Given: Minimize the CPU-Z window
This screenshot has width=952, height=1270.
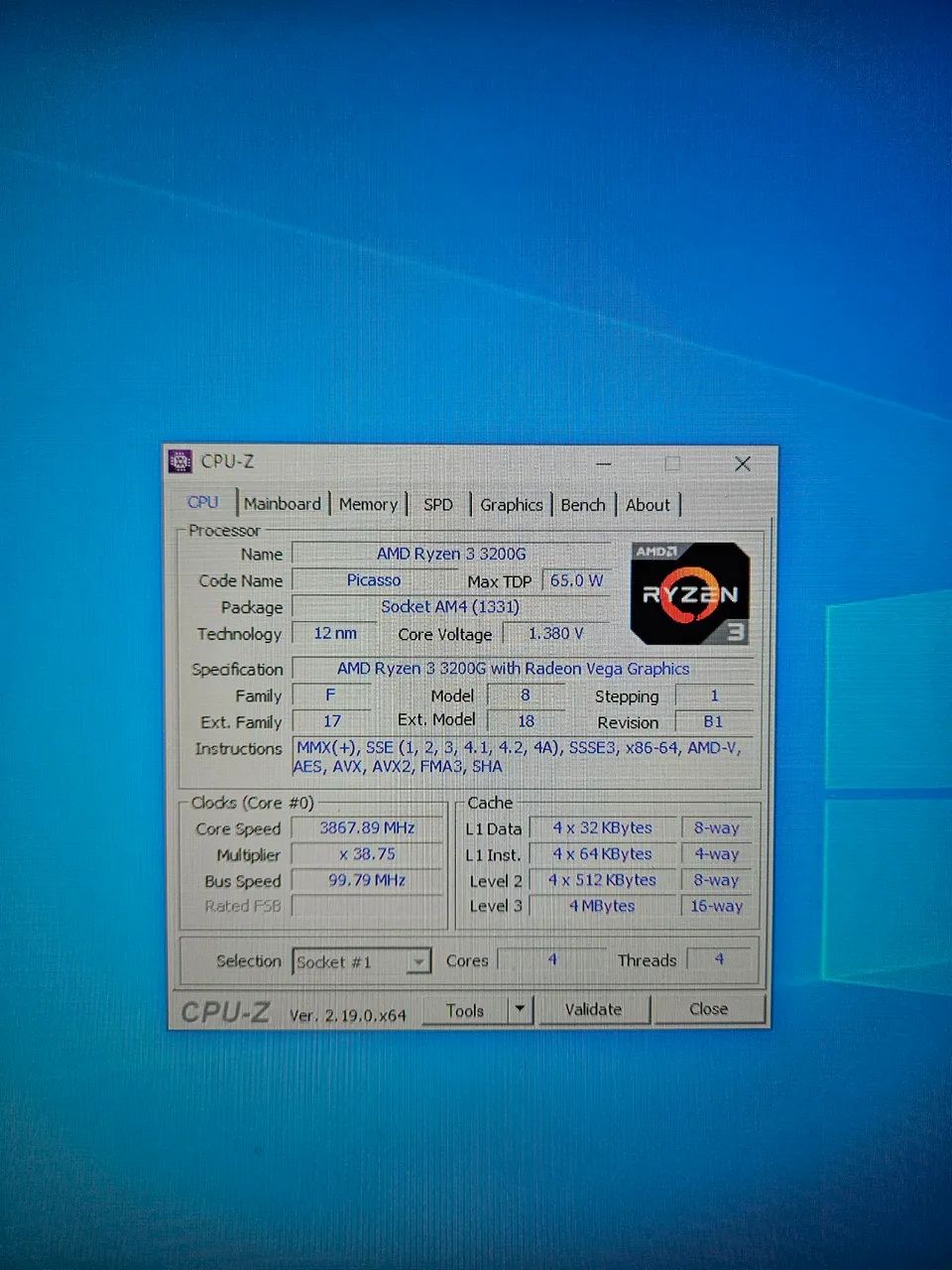Looking at the screenshot, I should pos(604,463).
